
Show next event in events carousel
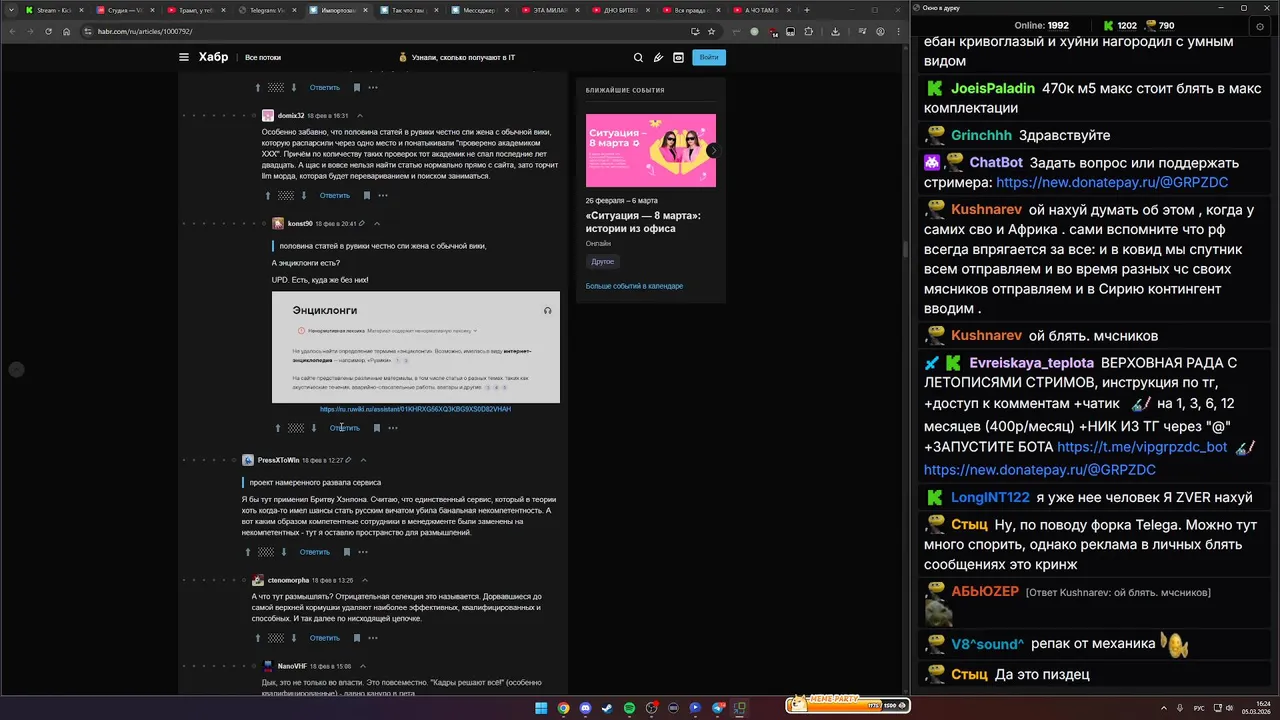click(712, 150)
